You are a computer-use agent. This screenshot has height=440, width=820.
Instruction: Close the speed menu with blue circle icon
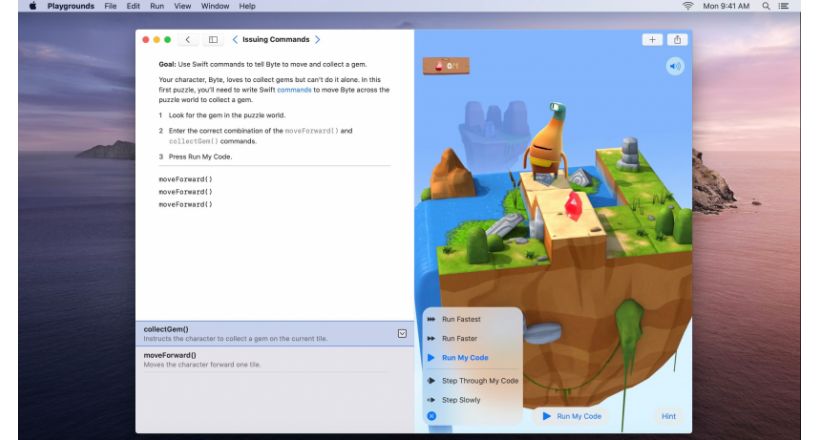(431, 416)
